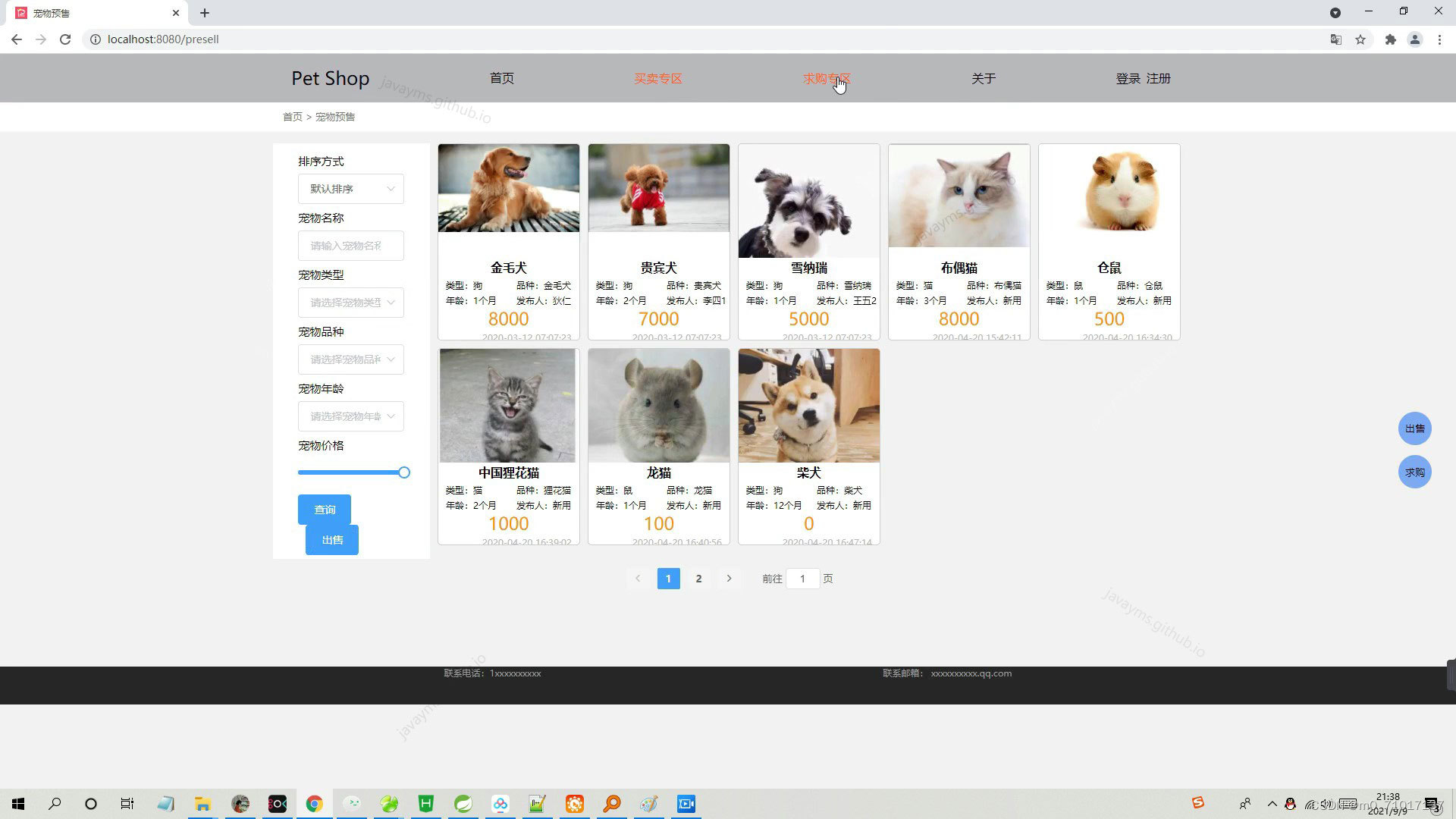This screenshot has height=819, width=1456.
Task: Open the Chrome three-dot menu
Action: [x=1439, y=39]
